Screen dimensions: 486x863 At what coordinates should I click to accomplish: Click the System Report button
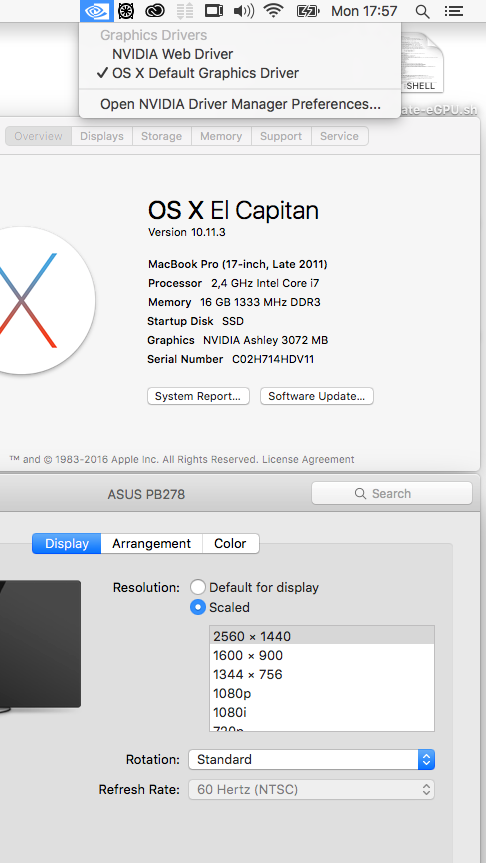(x=198, y=396)
